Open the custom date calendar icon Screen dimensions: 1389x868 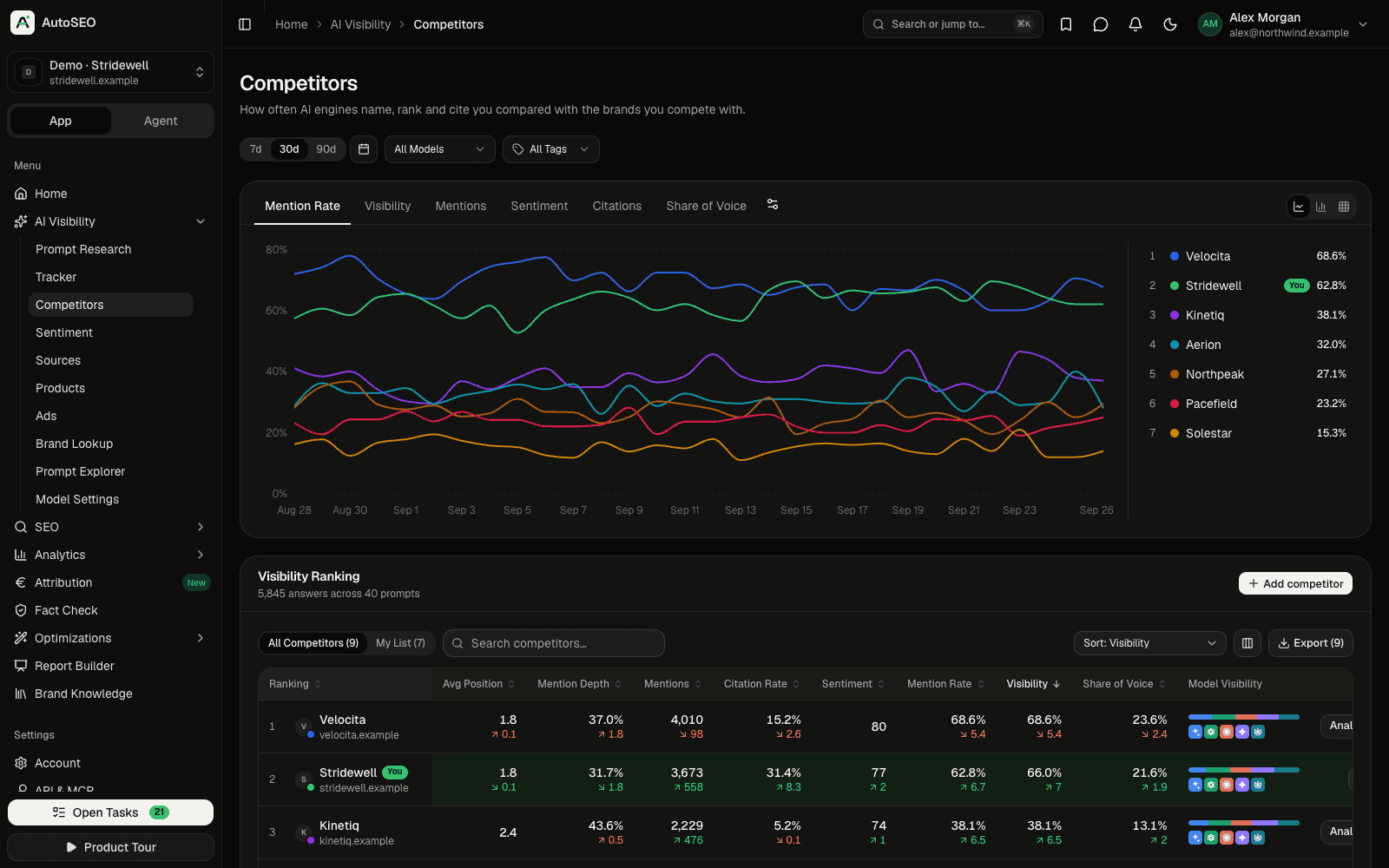pos(364,149)
